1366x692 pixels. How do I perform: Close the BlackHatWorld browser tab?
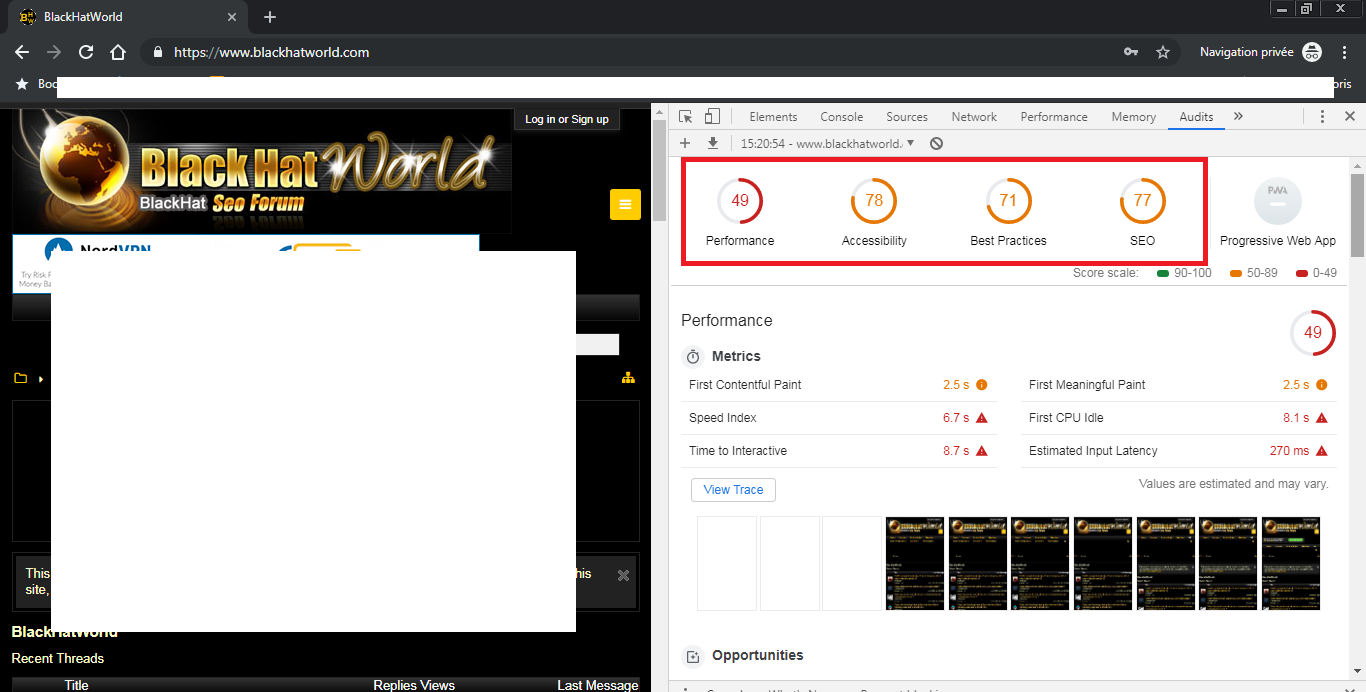click(x=232, y=17)
